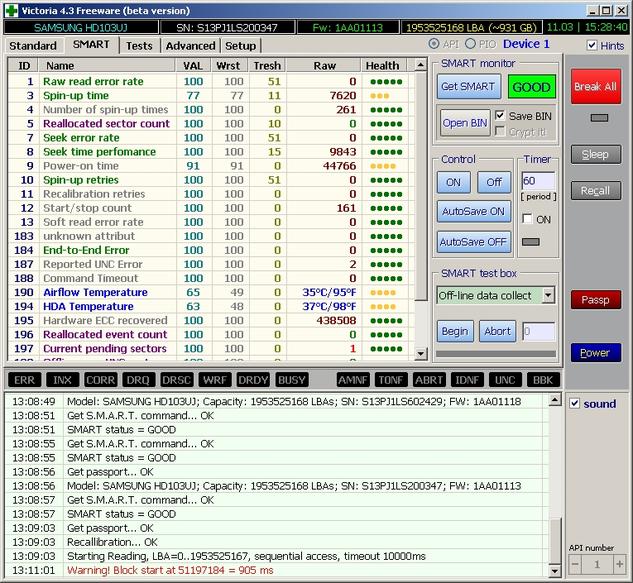633x583 pixels.
Task: Enable the Timer ON checkbox
Action: [527, 219]
